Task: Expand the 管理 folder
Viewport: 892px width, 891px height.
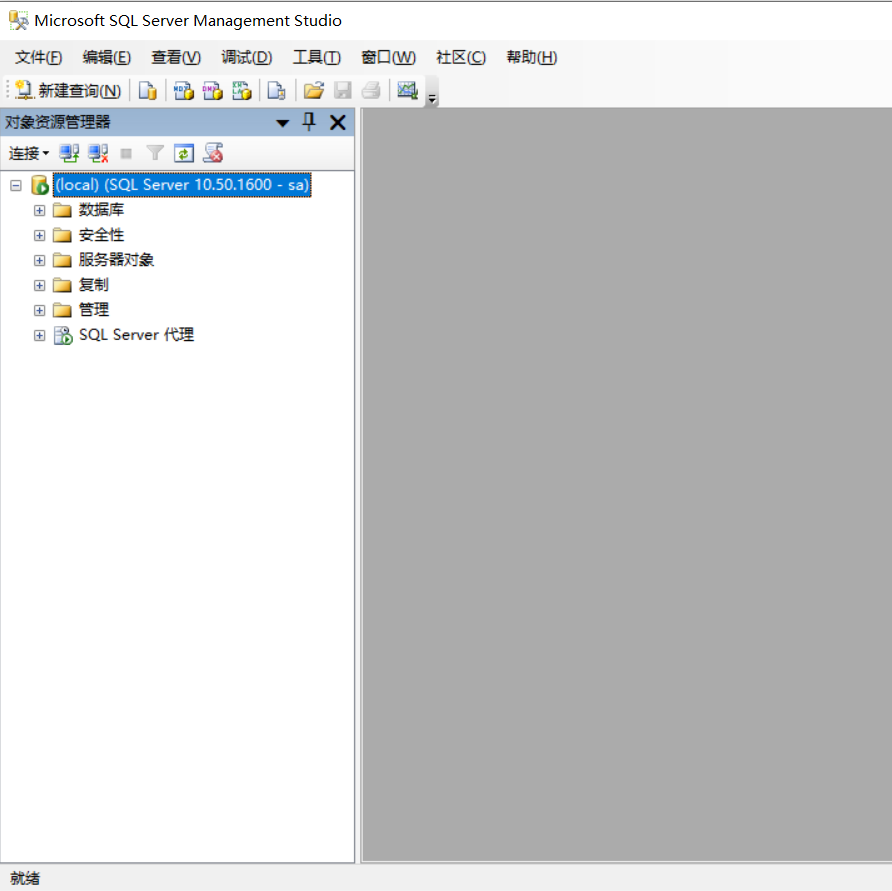Action: [x=39, y=310]
